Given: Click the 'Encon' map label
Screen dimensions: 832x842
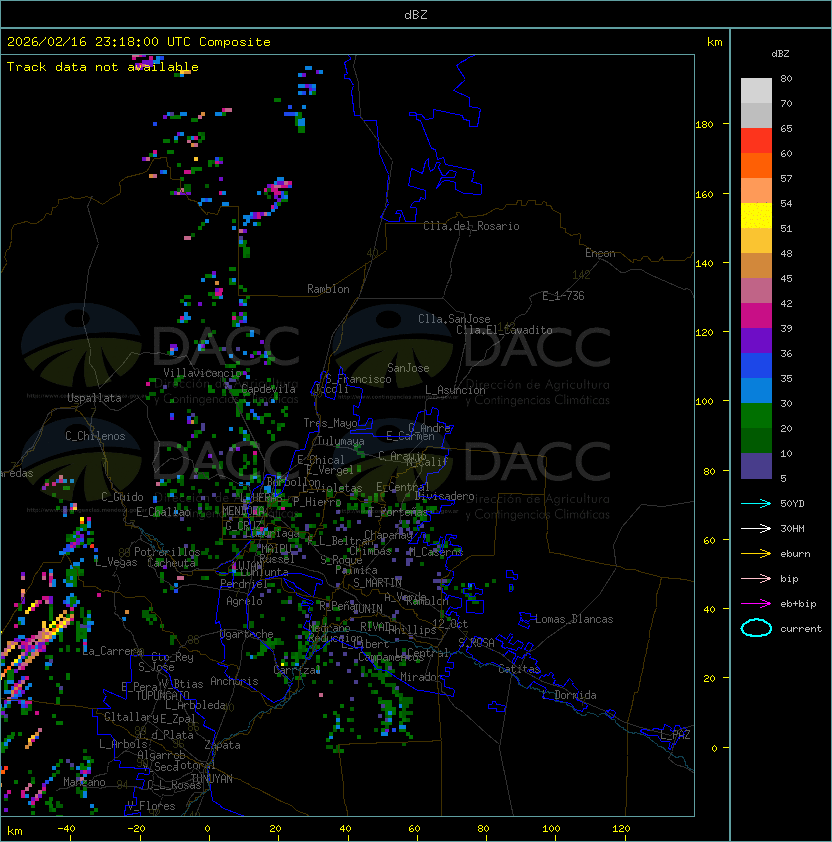Looking at the screenshot, I should [x=600, y=253].
